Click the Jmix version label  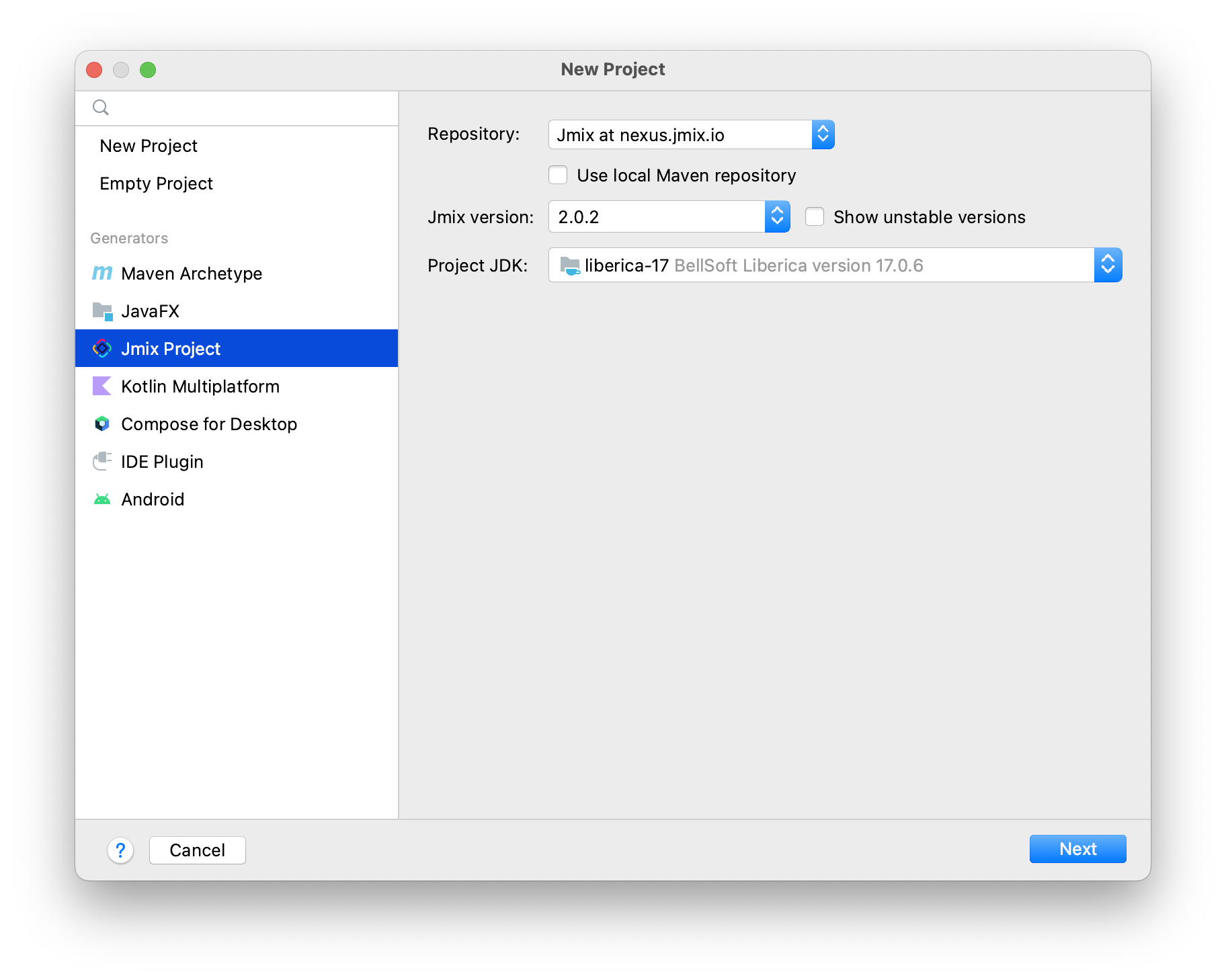tap(481, 217)
